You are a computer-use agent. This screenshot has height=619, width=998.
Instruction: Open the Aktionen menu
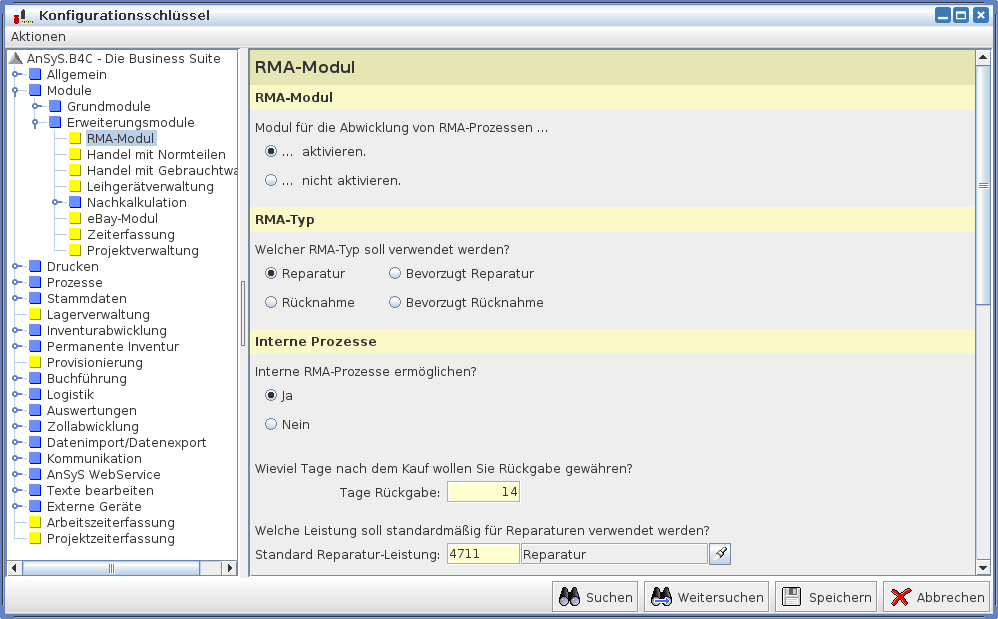click(x=38, y=36)
